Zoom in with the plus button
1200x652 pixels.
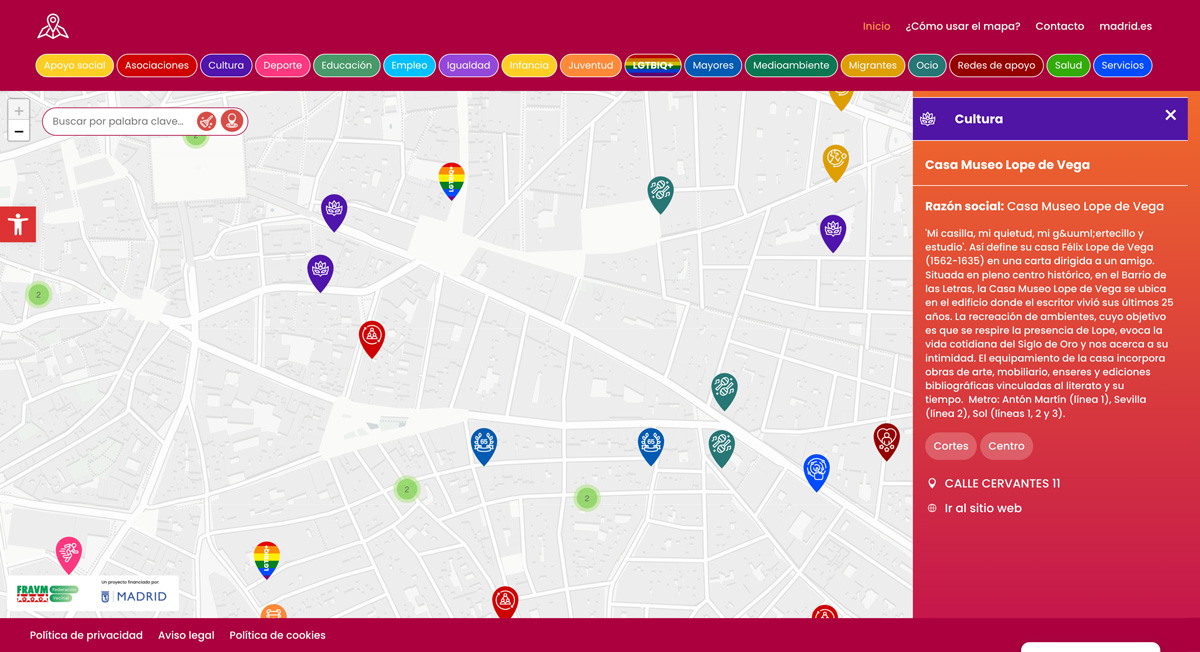[x=18, y=110]
